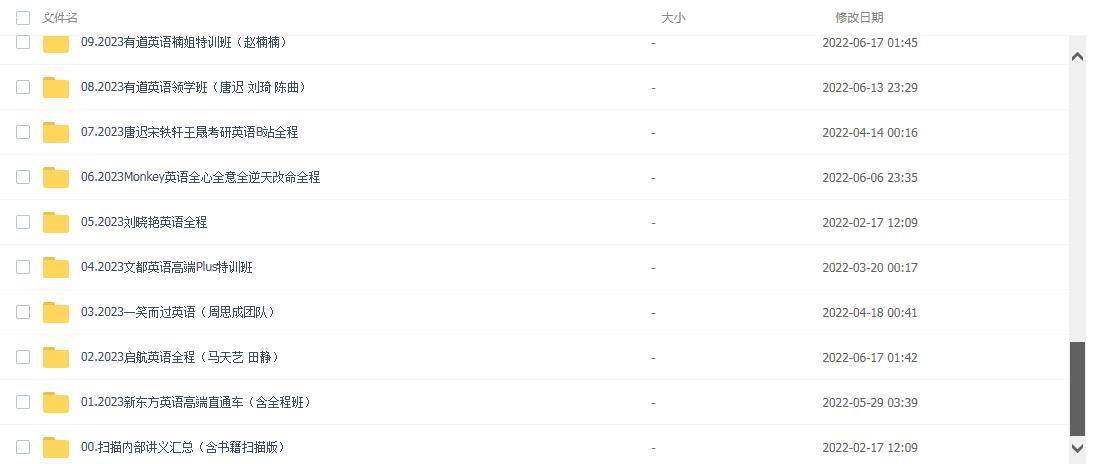Open folder icon for 09.2023有道英语楠姐特训班

56,43
